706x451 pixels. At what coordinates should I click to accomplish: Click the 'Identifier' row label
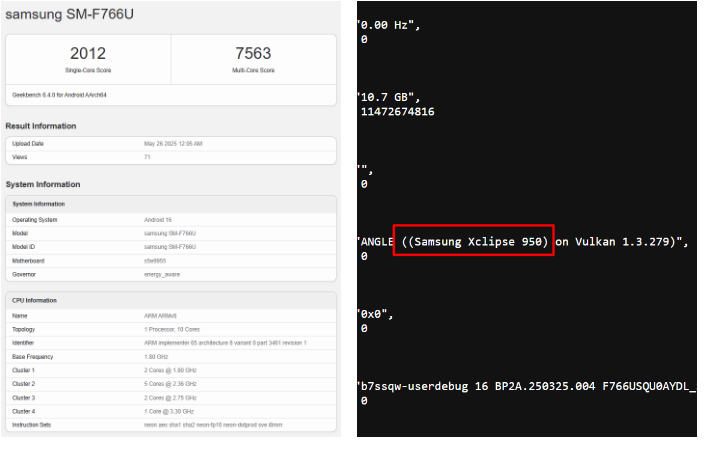pyautogui.click(x=23, y=343)
